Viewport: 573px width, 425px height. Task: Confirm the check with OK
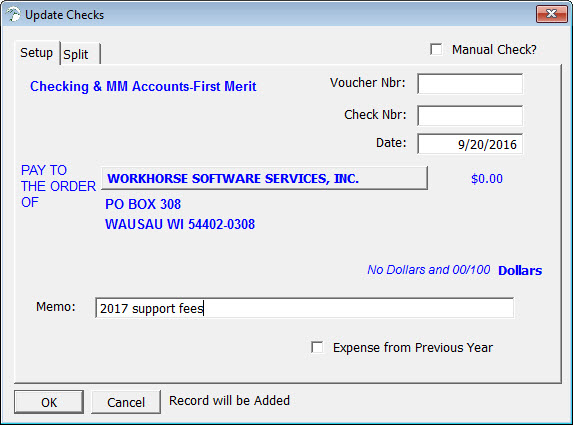[x=49, y=402]
